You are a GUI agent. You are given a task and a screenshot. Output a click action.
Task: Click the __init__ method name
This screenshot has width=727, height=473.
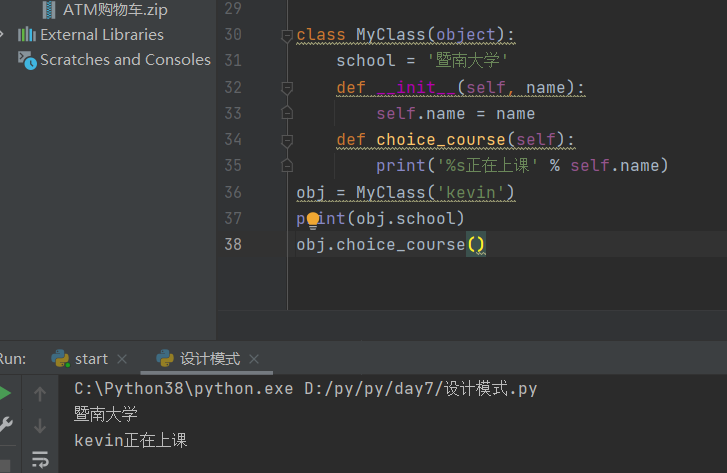point(416,88)
